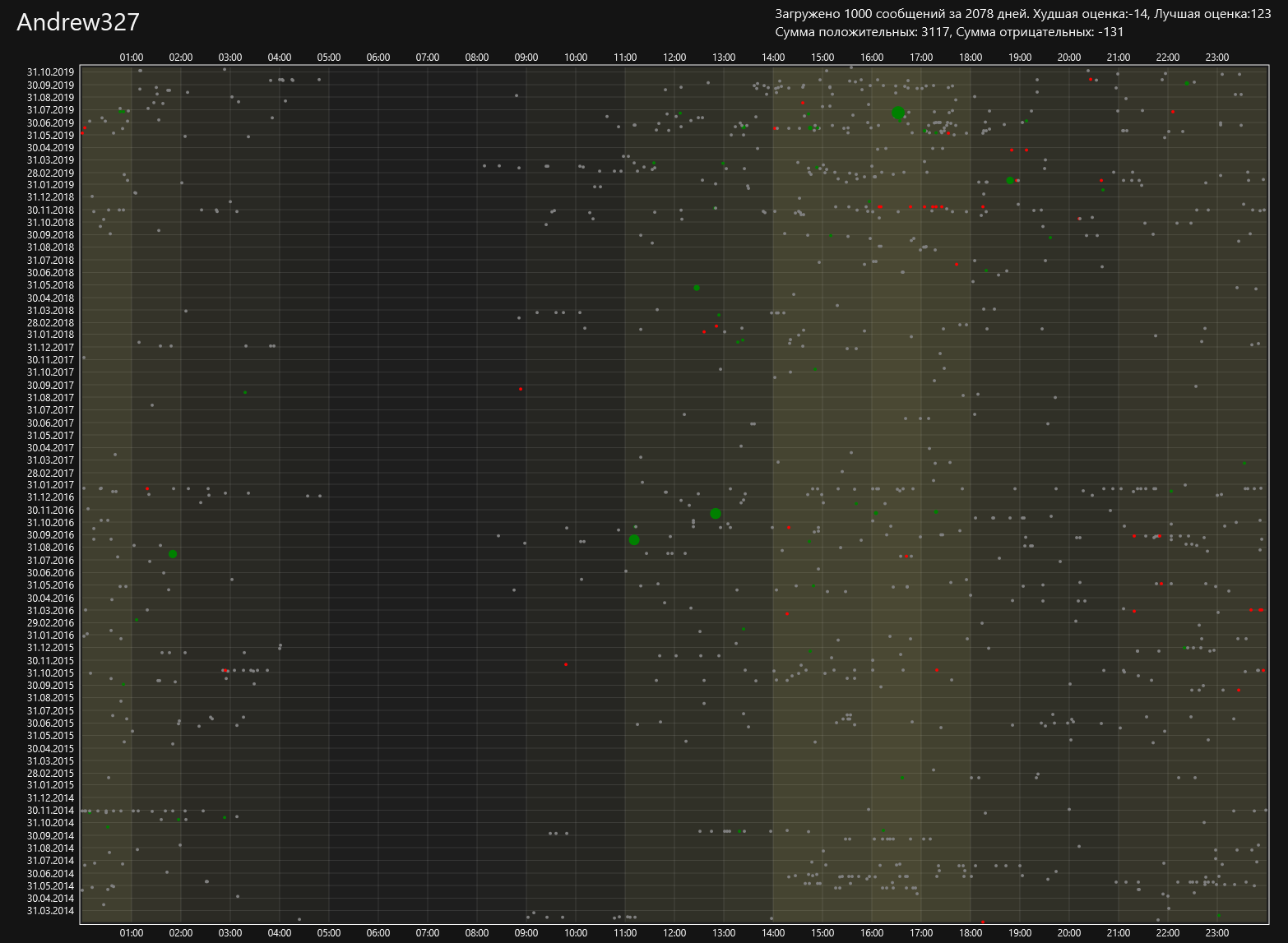The height and width of the screenshot is (943, 1288).
Task: Click the 30.11.2014 date label
Action: tap(50, 811)
